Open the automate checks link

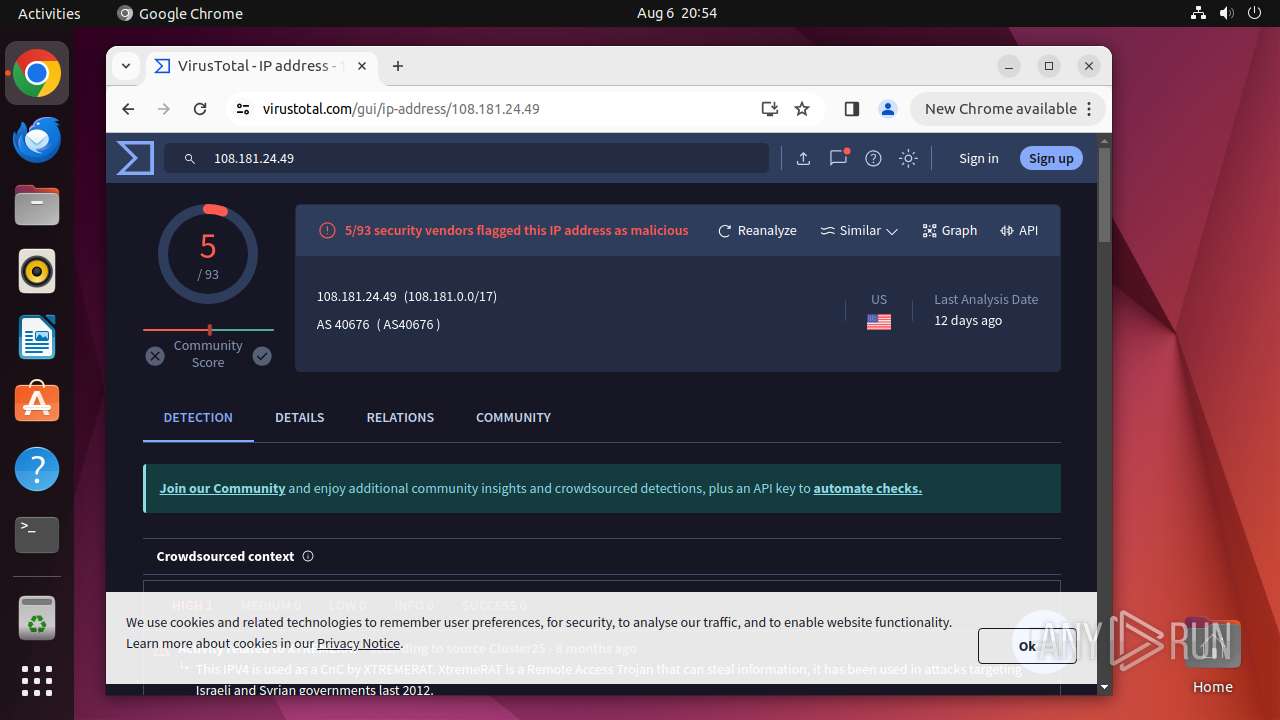click(868, 488)
